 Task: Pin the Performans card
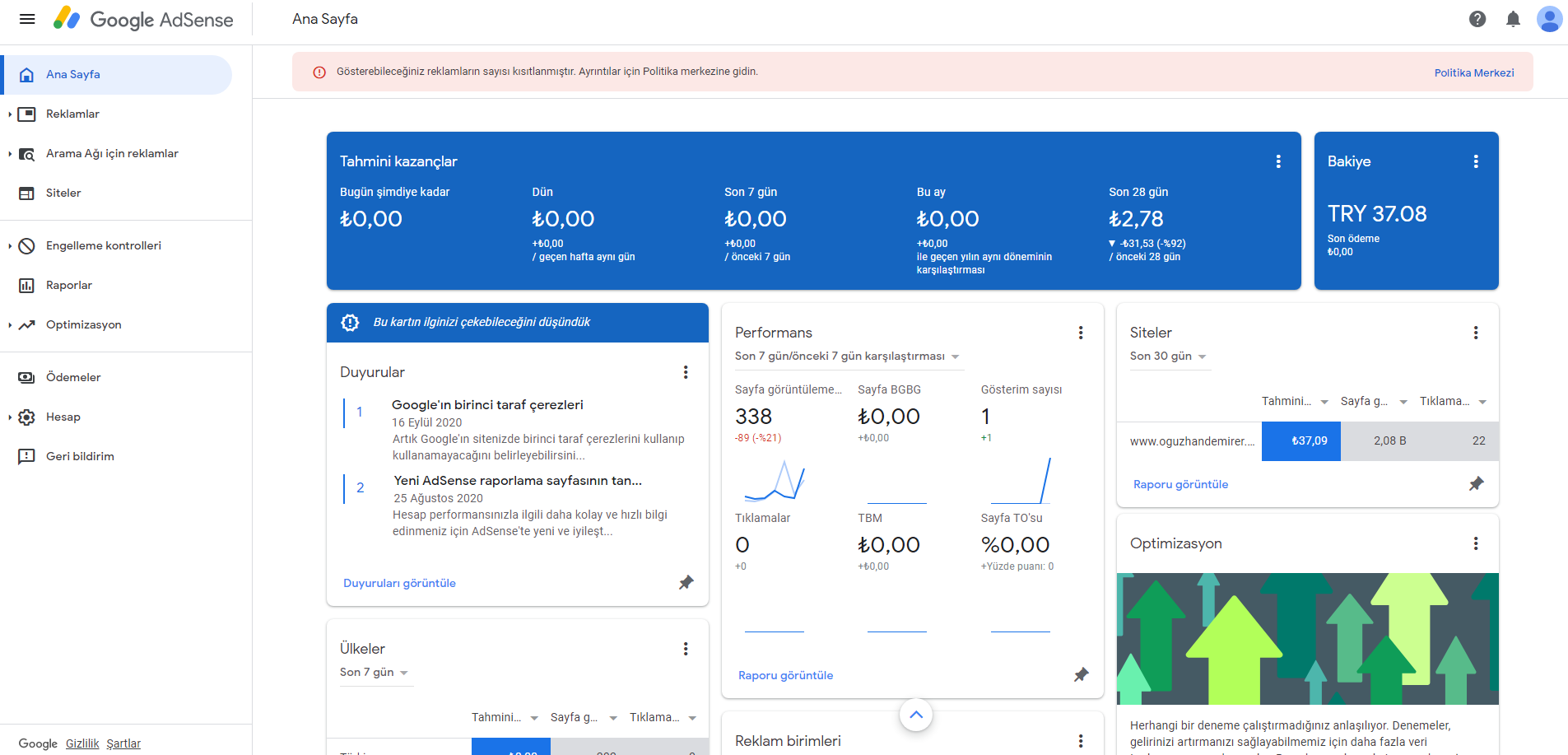click(x=1081, y=675)
